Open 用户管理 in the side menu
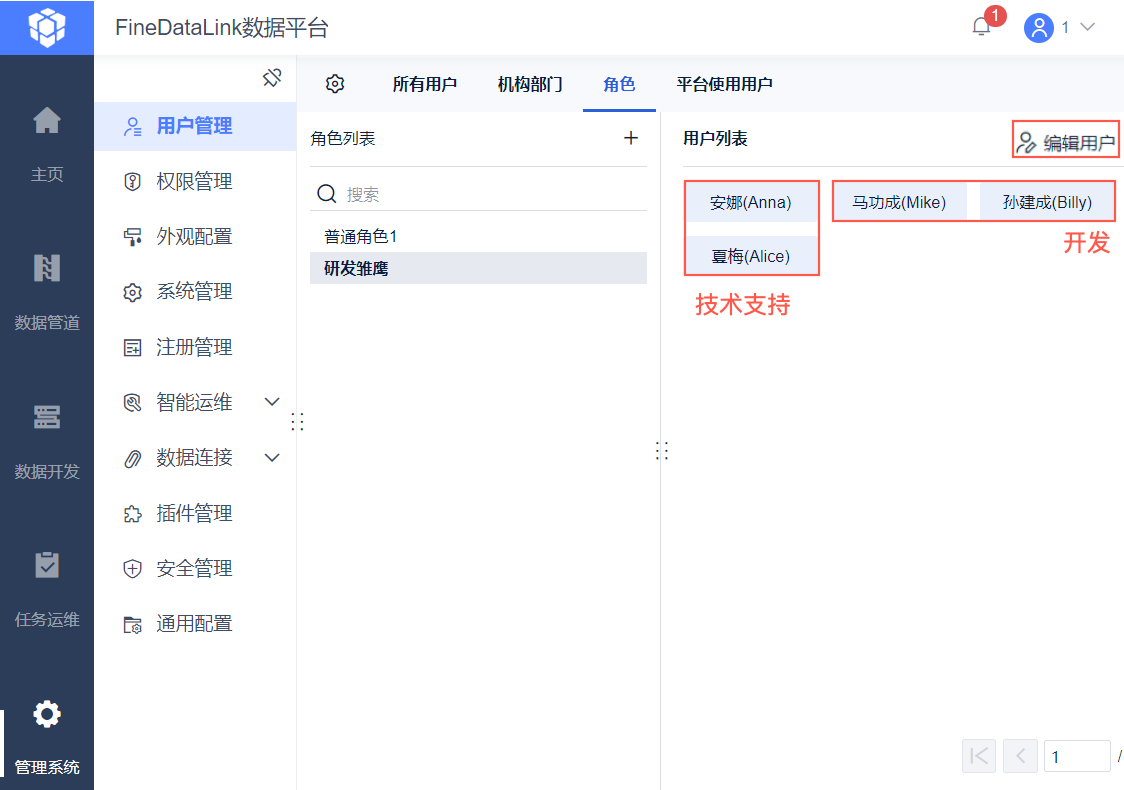The height and width of the screenshot is (790, 1124). tap(195, 126)
